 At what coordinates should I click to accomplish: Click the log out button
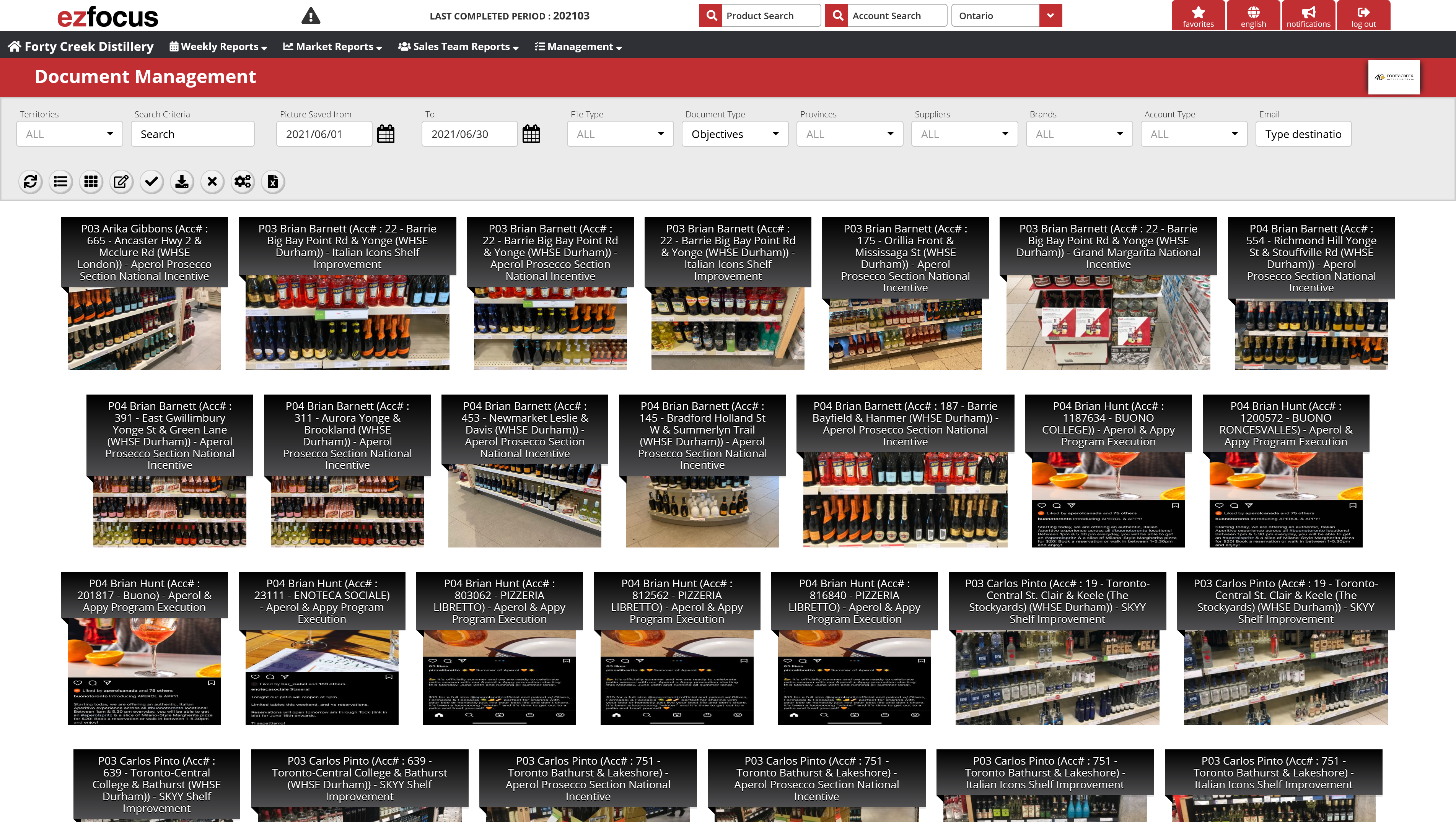click(1363, 16)
